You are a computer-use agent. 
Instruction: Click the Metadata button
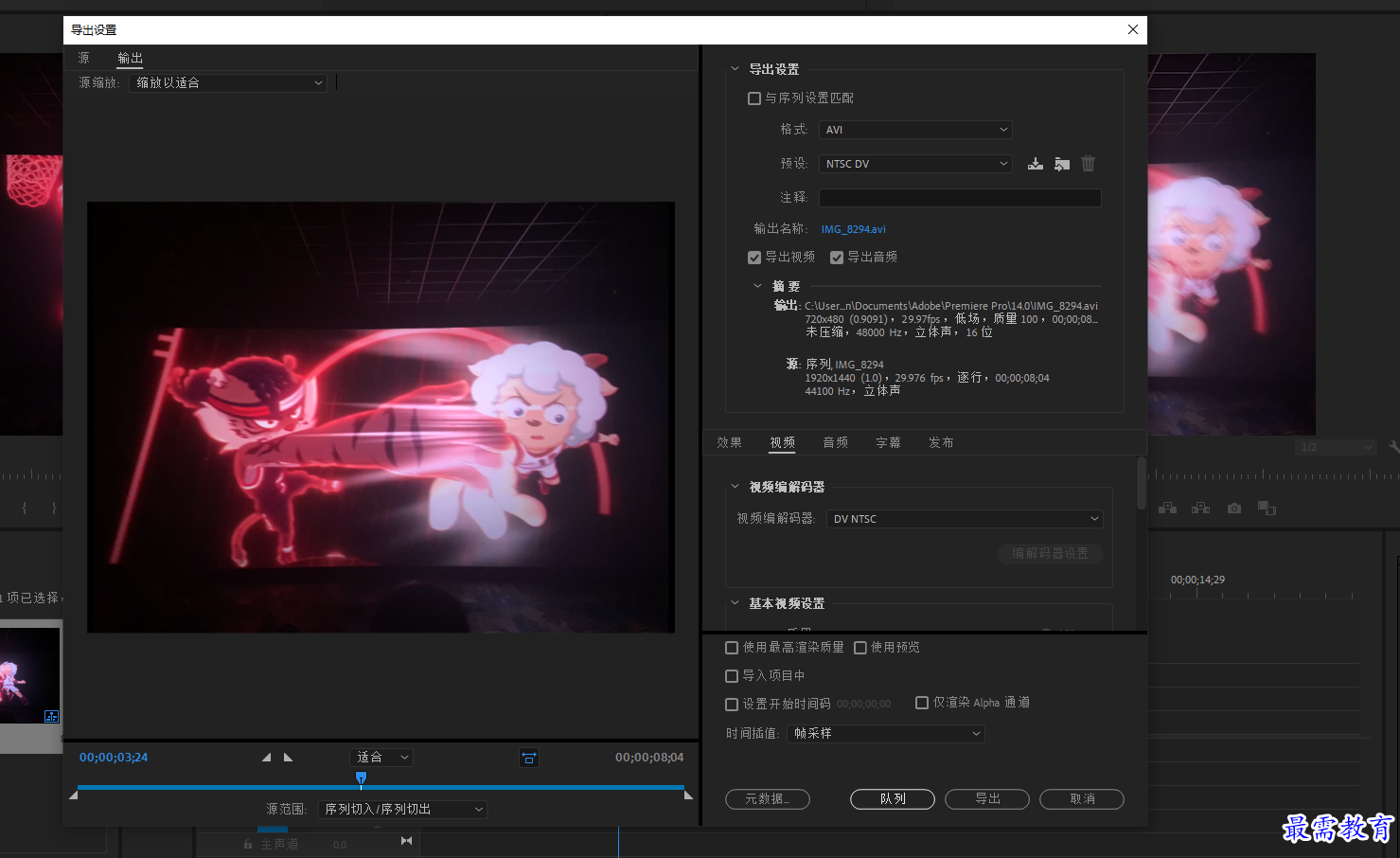(x=768, y=799)
